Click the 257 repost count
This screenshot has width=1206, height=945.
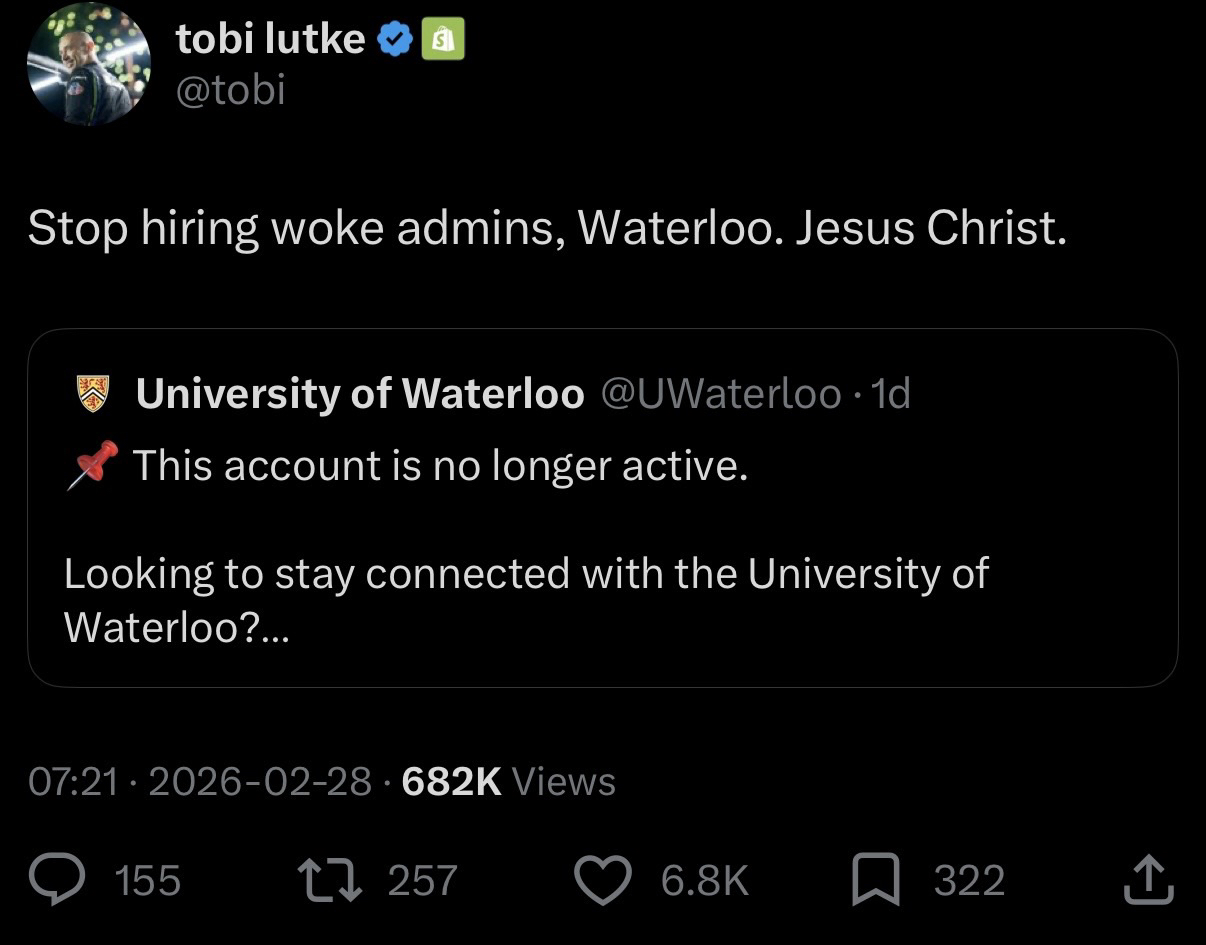pos(422,881)
